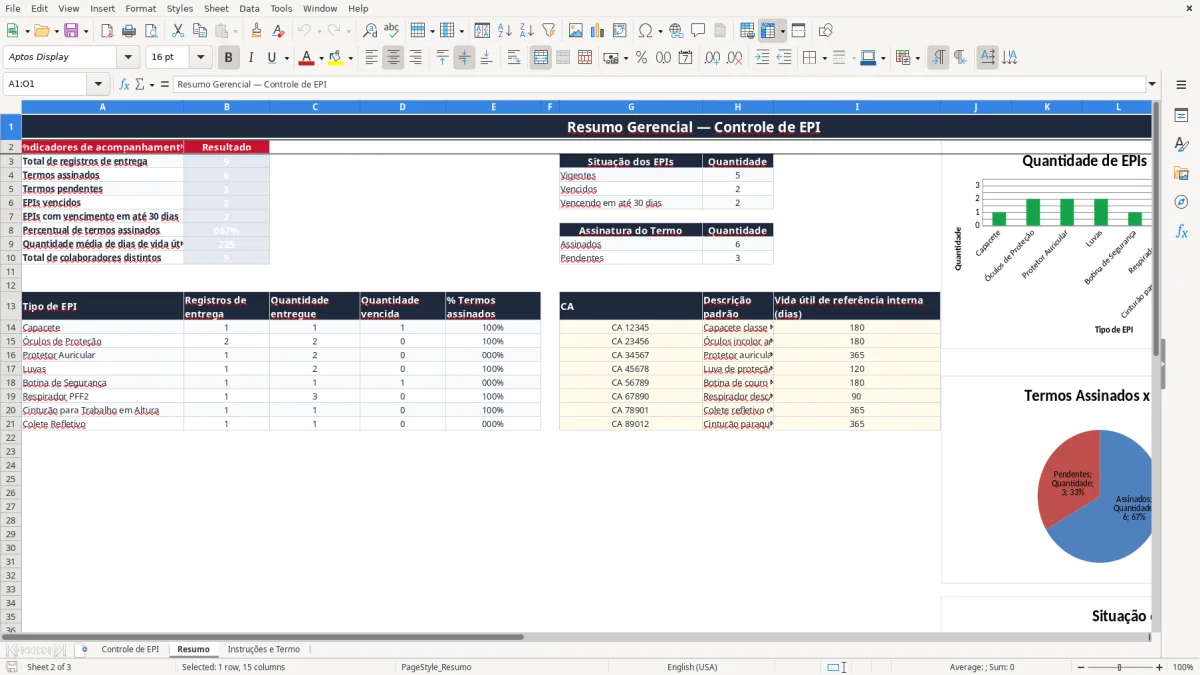Open Print Preview from toolbar
Image resolution: width=1200 pixels, height=675 pixels.
coord(151,31)
